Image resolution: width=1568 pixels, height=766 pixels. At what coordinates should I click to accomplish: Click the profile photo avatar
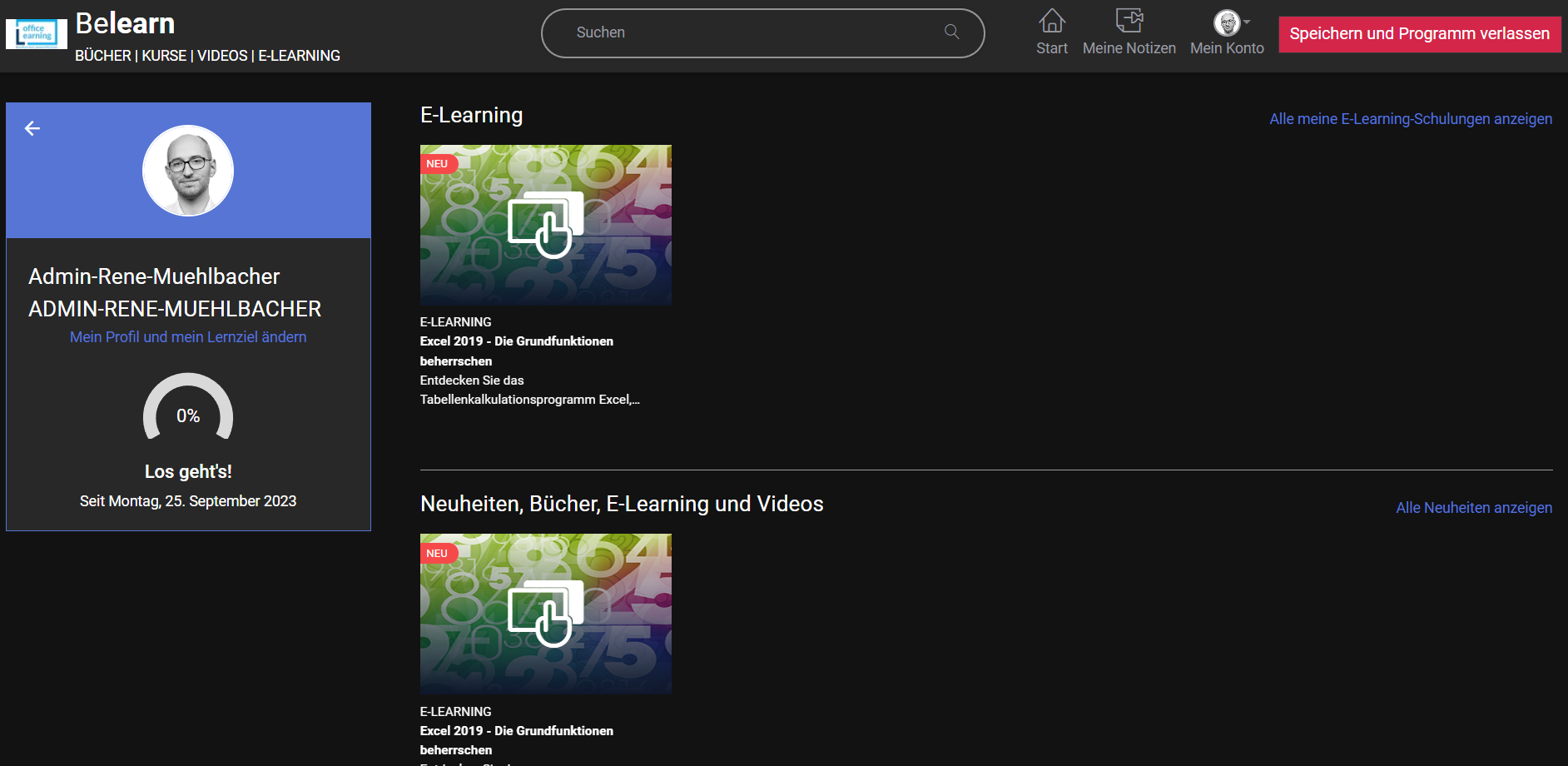tap(188, 171)
